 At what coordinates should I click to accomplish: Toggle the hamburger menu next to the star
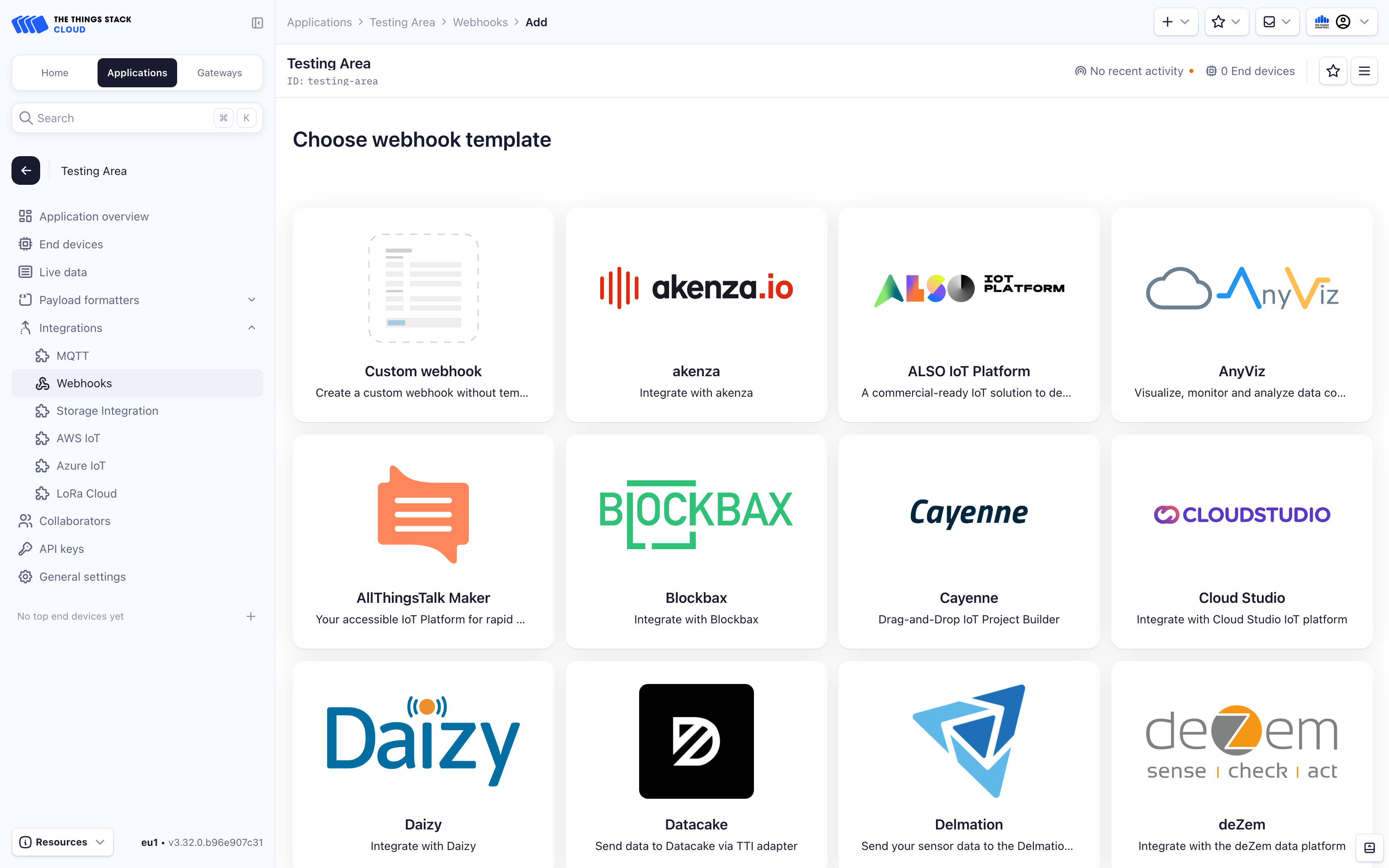click(1364, 70)
